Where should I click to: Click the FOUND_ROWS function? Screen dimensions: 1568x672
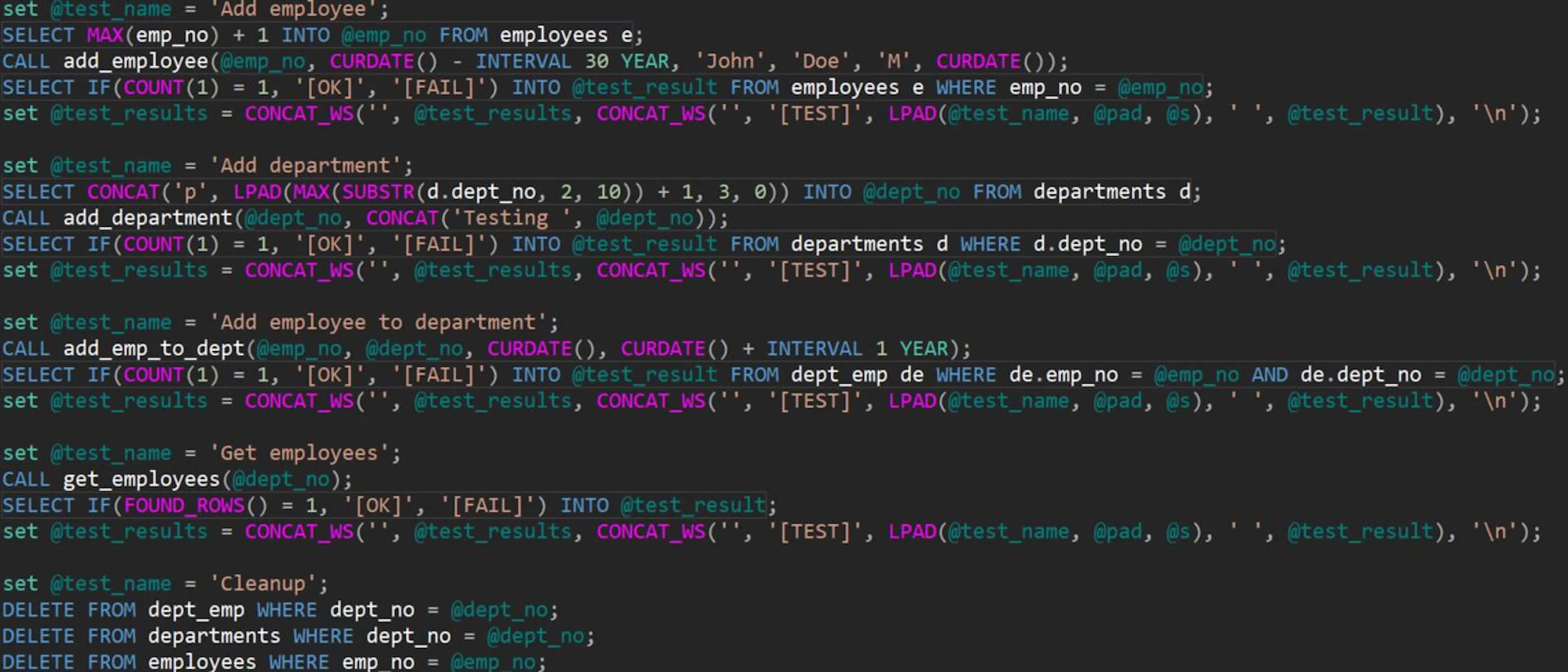pos(196,506)
